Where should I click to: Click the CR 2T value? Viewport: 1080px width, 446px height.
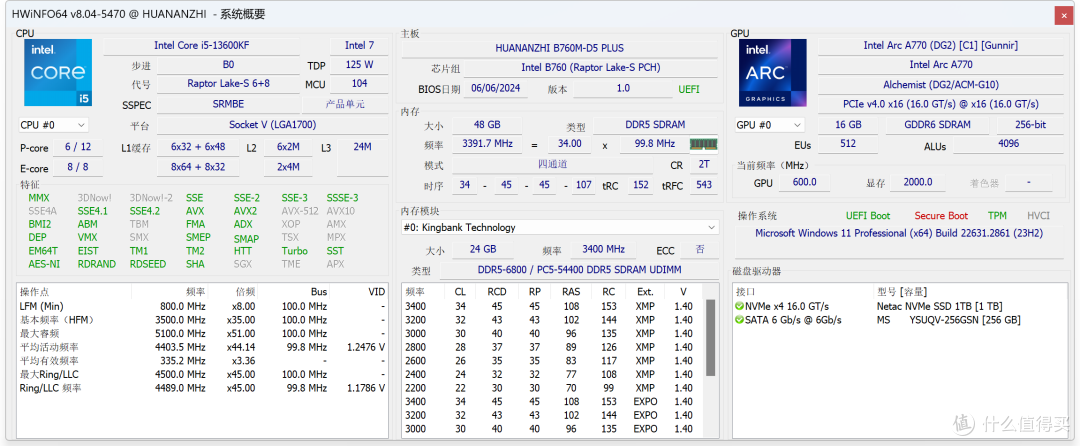coord(704,165)
